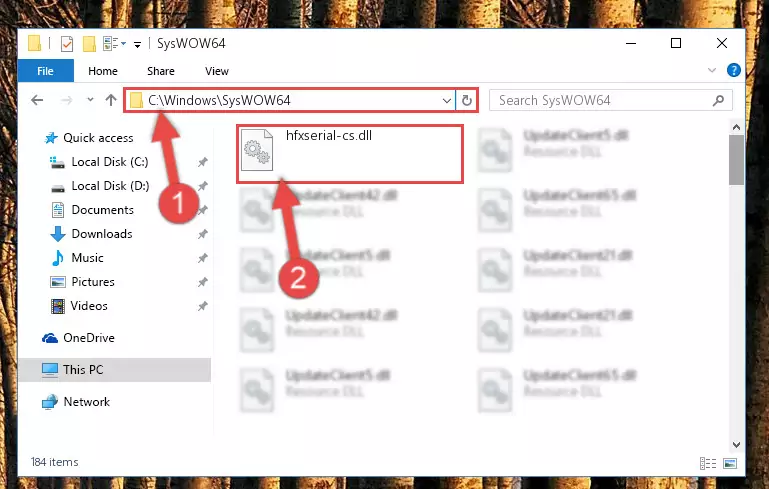The image size is (769, 489).
Task: Expand the ribbon with the chevron
Action: click(x=712, y=71)
